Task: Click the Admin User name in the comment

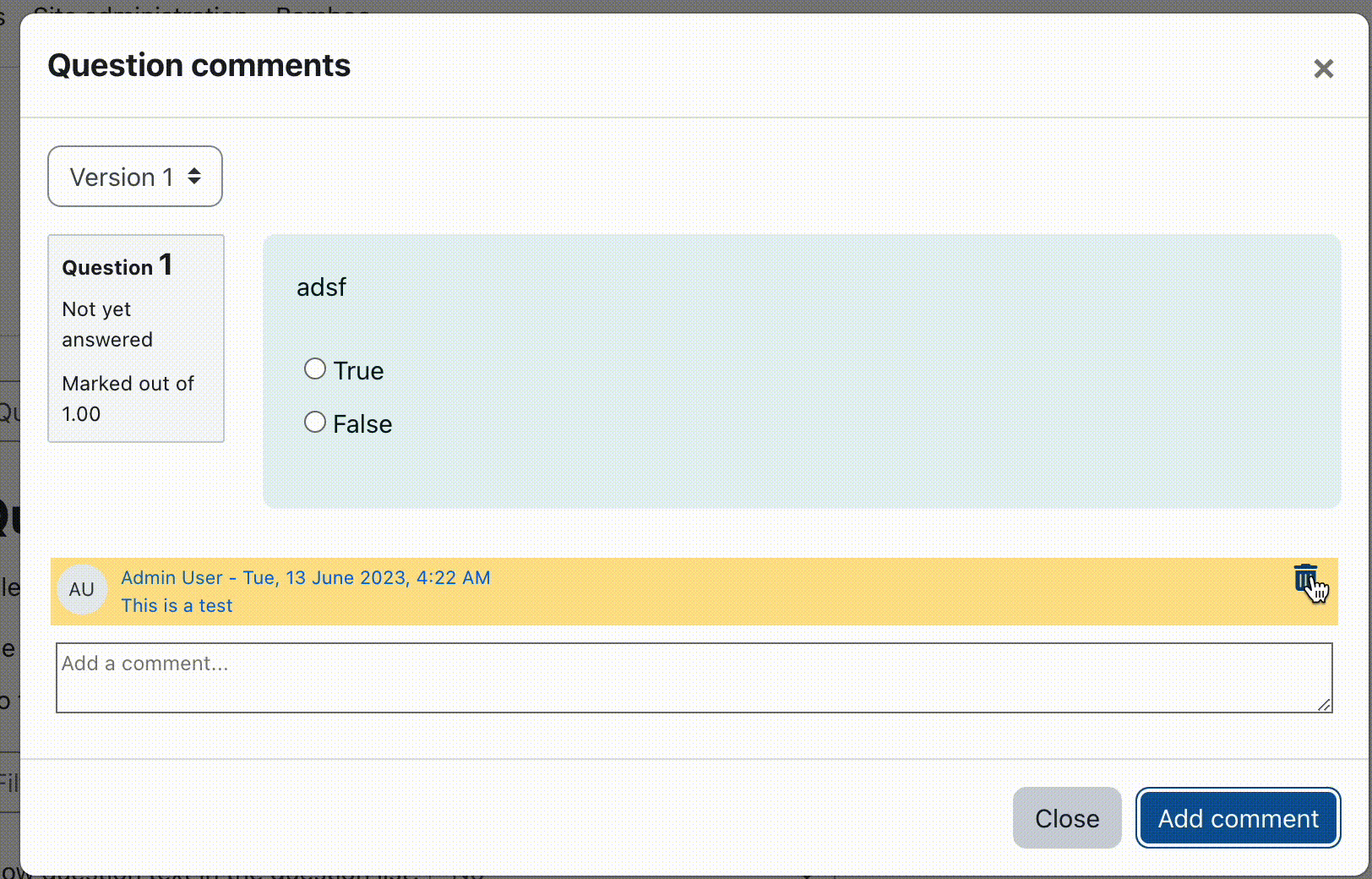Action: (171, 577)
